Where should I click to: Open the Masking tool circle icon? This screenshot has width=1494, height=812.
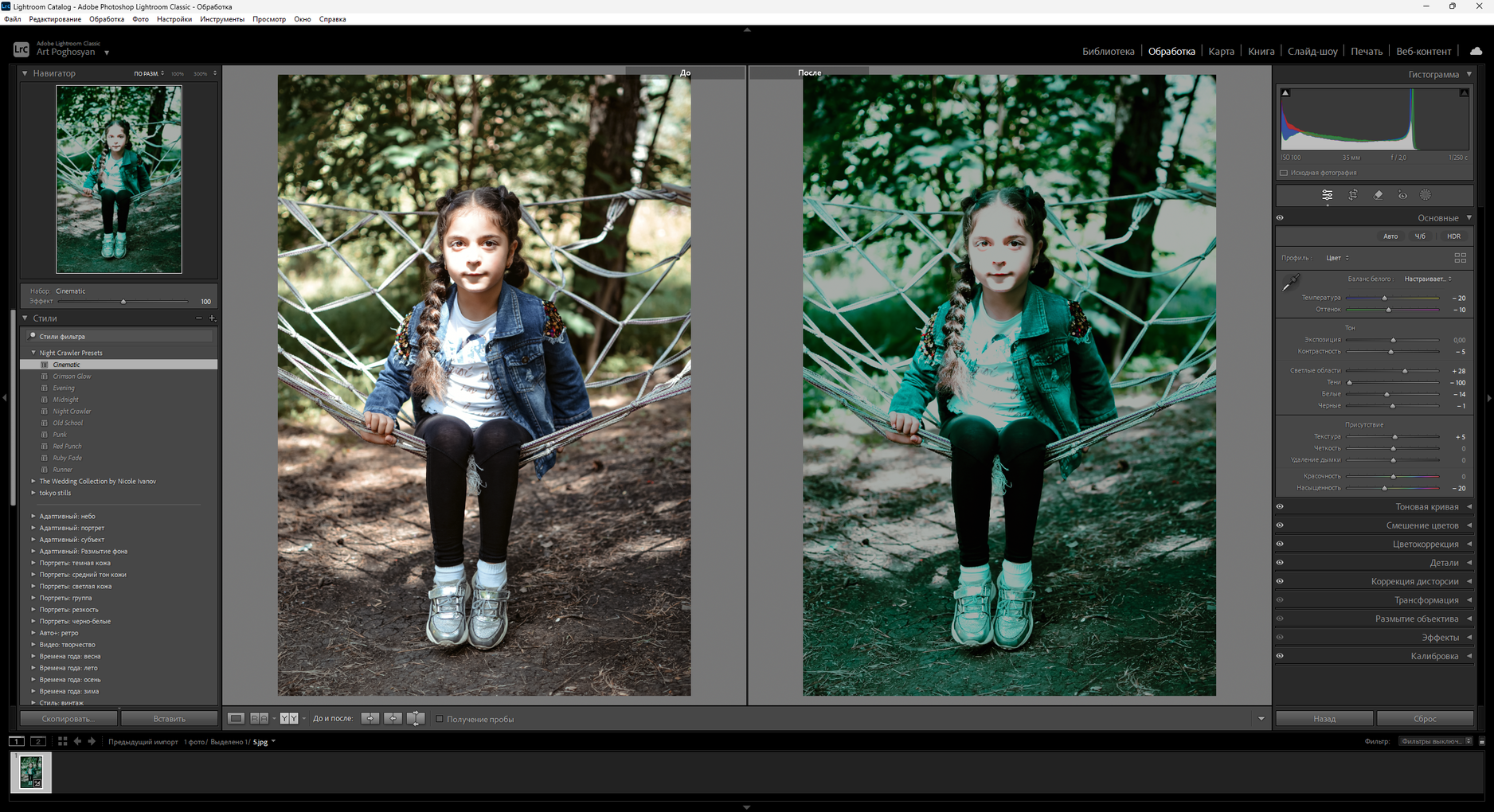(x=1426, y=195)
